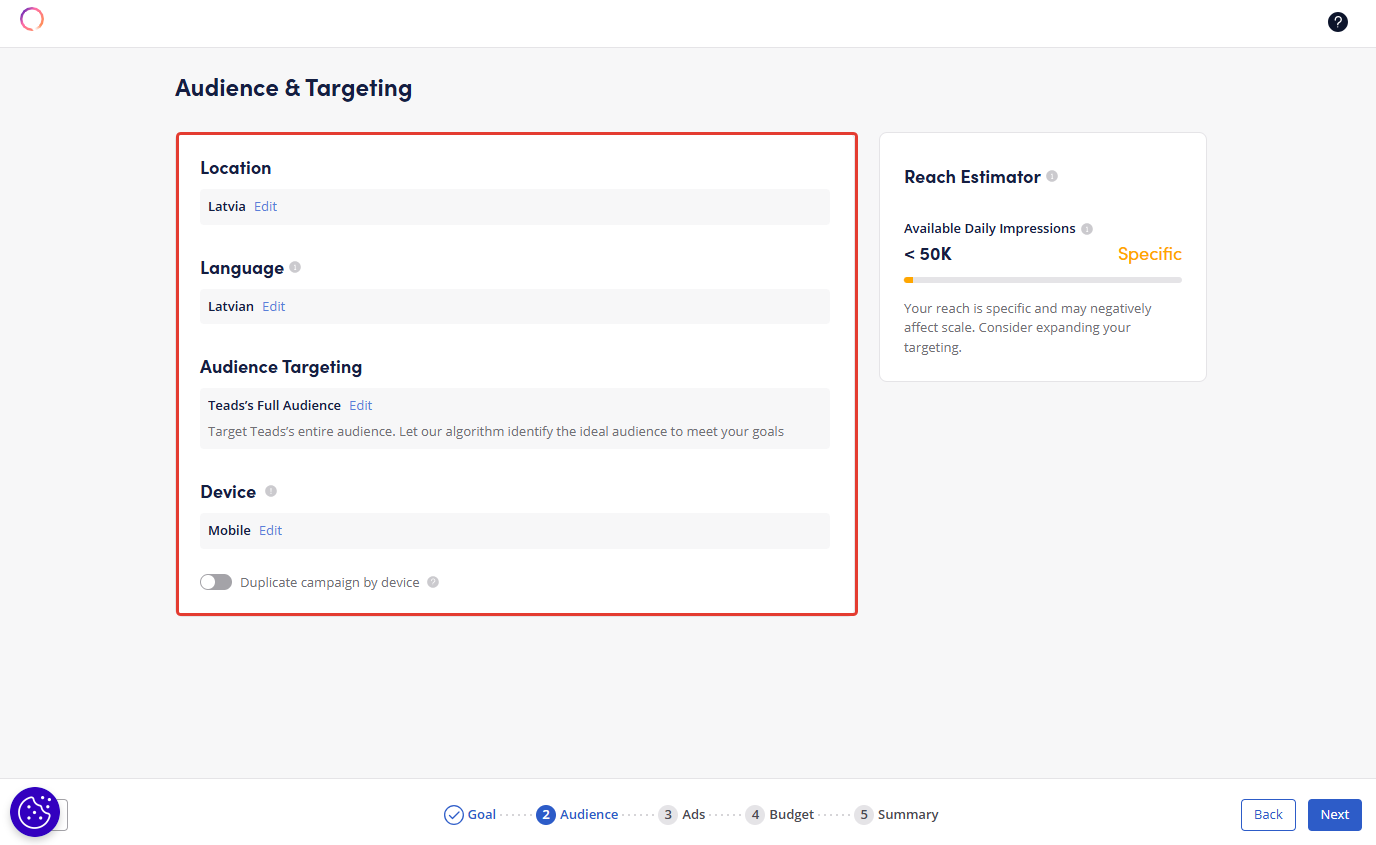
Task: Open the help question mark icon
Action: pyautogui.click(x=1337, y=22)
